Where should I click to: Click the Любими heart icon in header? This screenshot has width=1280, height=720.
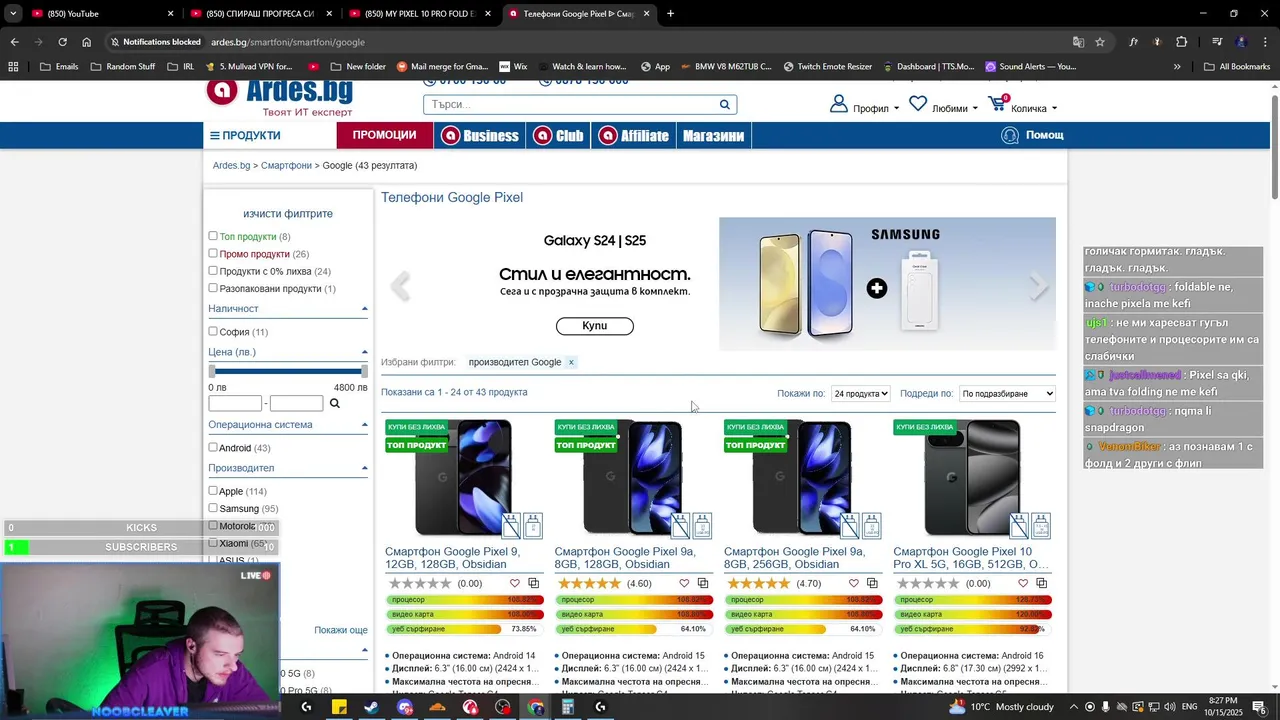coord(918,104)
